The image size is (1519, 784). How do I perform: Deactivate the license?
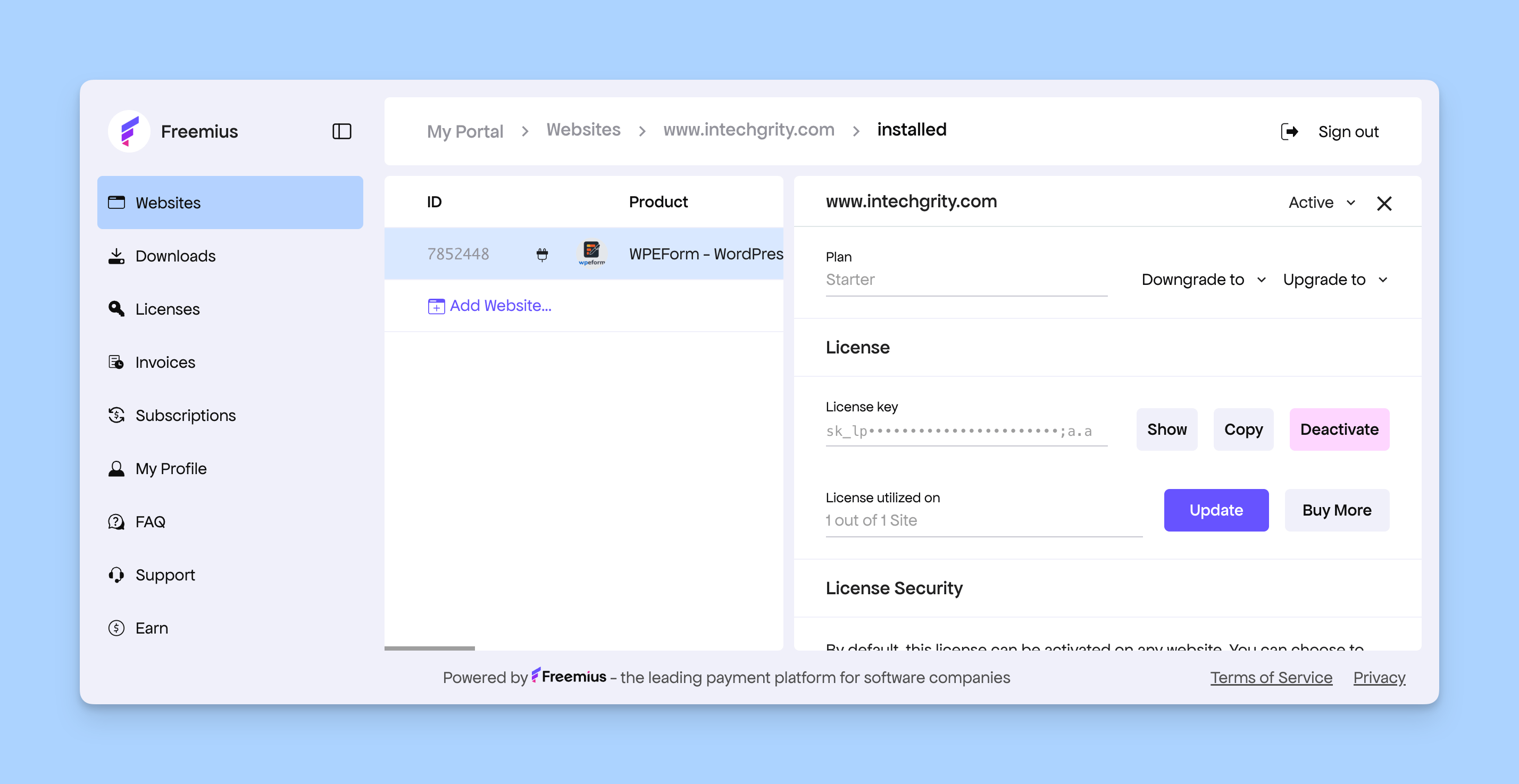tap(1339, 429)
